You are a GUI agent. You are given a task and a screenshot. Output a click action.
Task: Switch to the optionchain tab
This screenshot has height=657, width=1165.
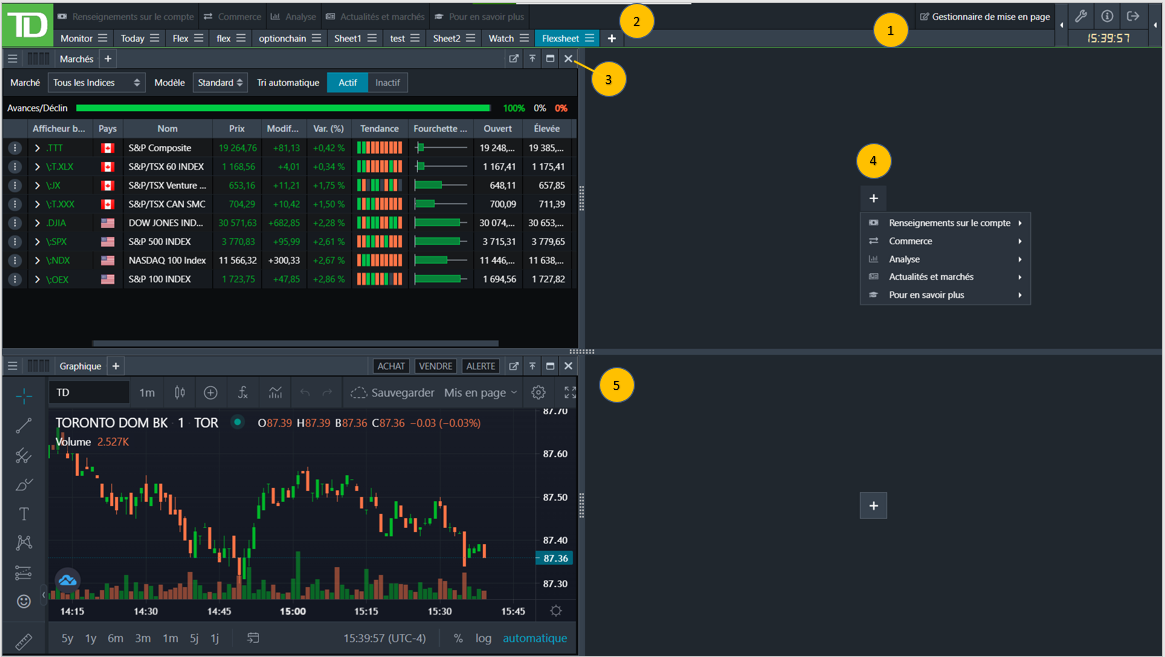(282, 38)
